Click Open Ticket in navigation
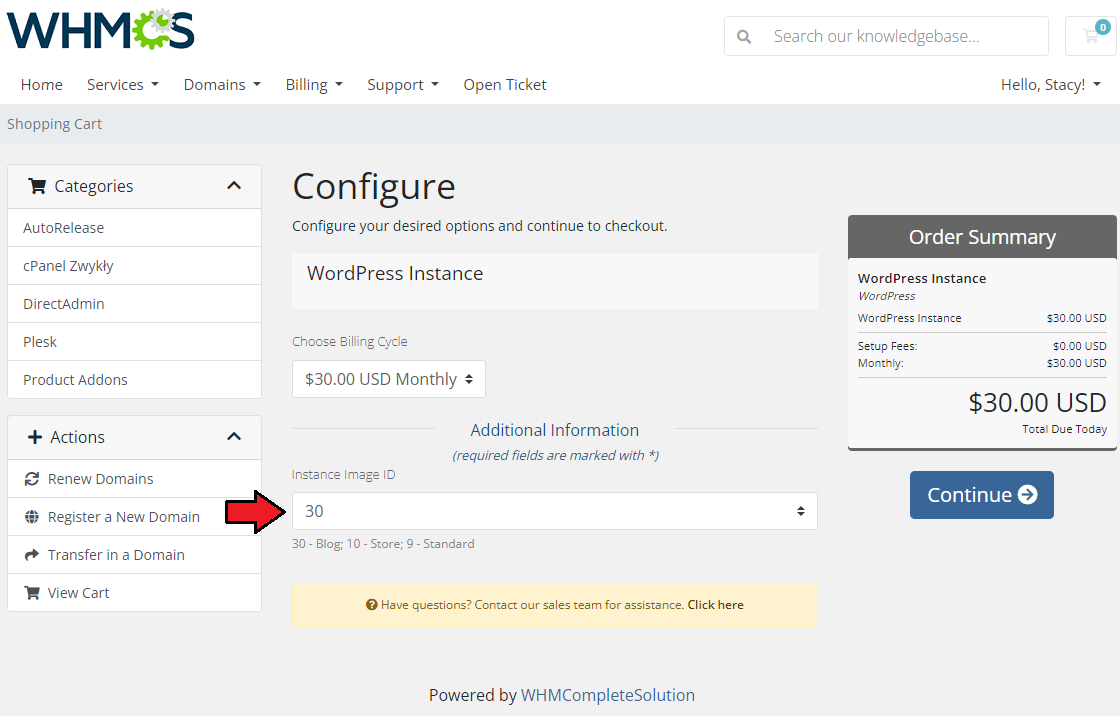Image resolution: width=1120 pixels, height=716 pixels. tap(505, 84)
